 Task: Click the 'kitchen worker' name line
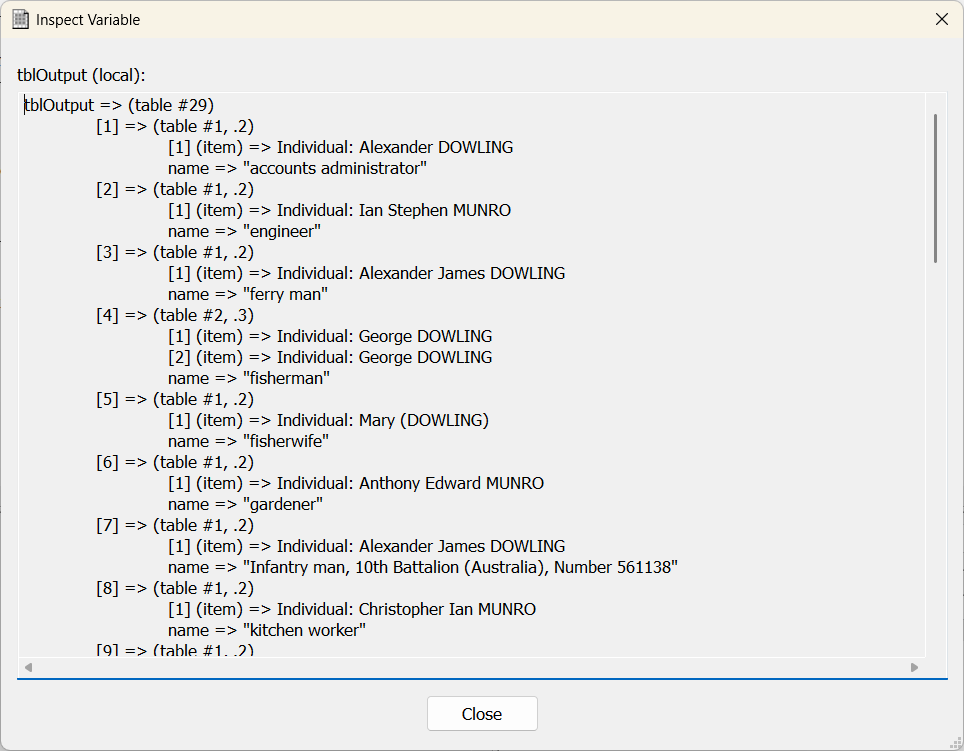pyautogui.click(x=267, y=630)
